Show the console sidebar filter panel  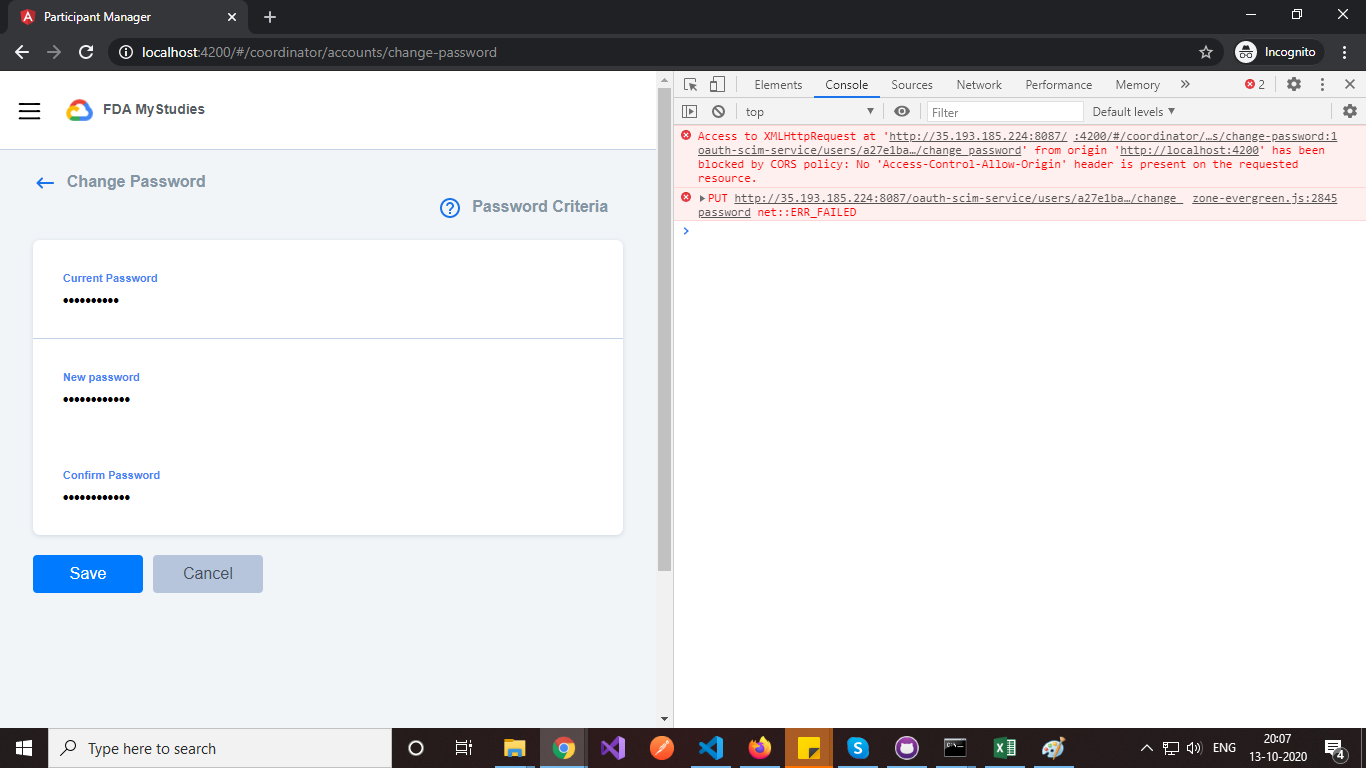click(x=689, y=111)
